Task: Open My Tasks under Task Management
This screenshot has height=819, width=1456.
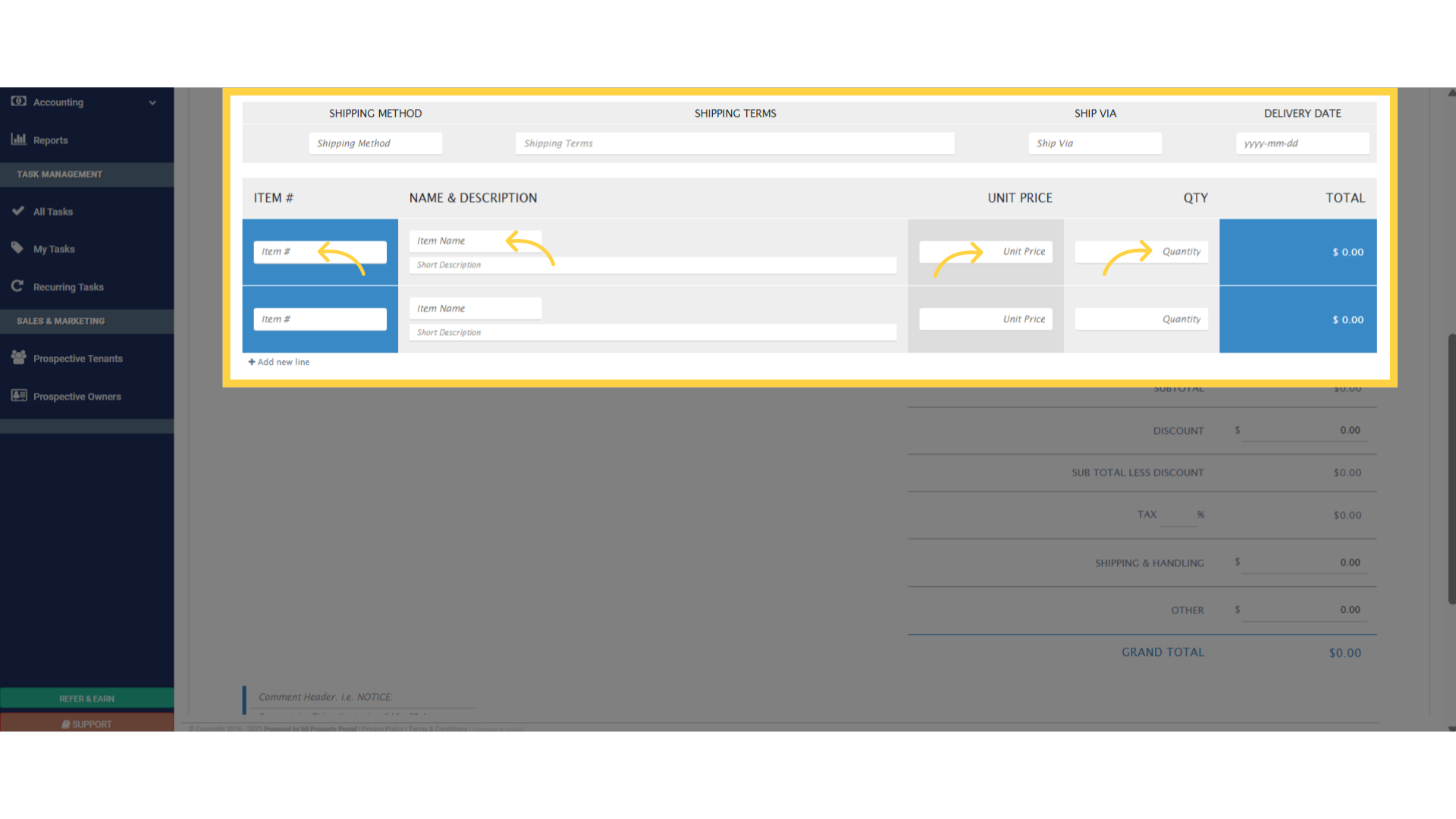Action: pyautogui.click(x=54, y=249)
